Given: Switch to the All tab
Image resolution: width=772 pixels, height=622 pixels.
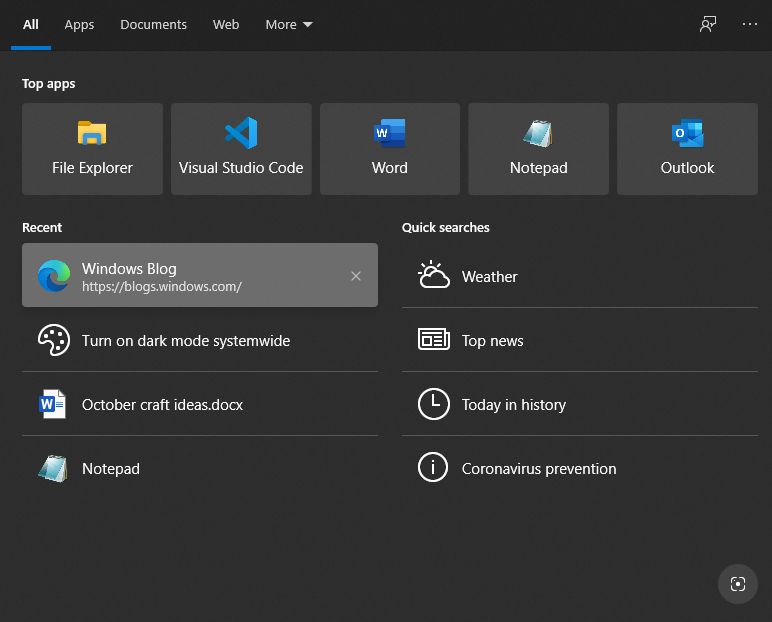Looking at the screenshot, I should click(31, 25).
